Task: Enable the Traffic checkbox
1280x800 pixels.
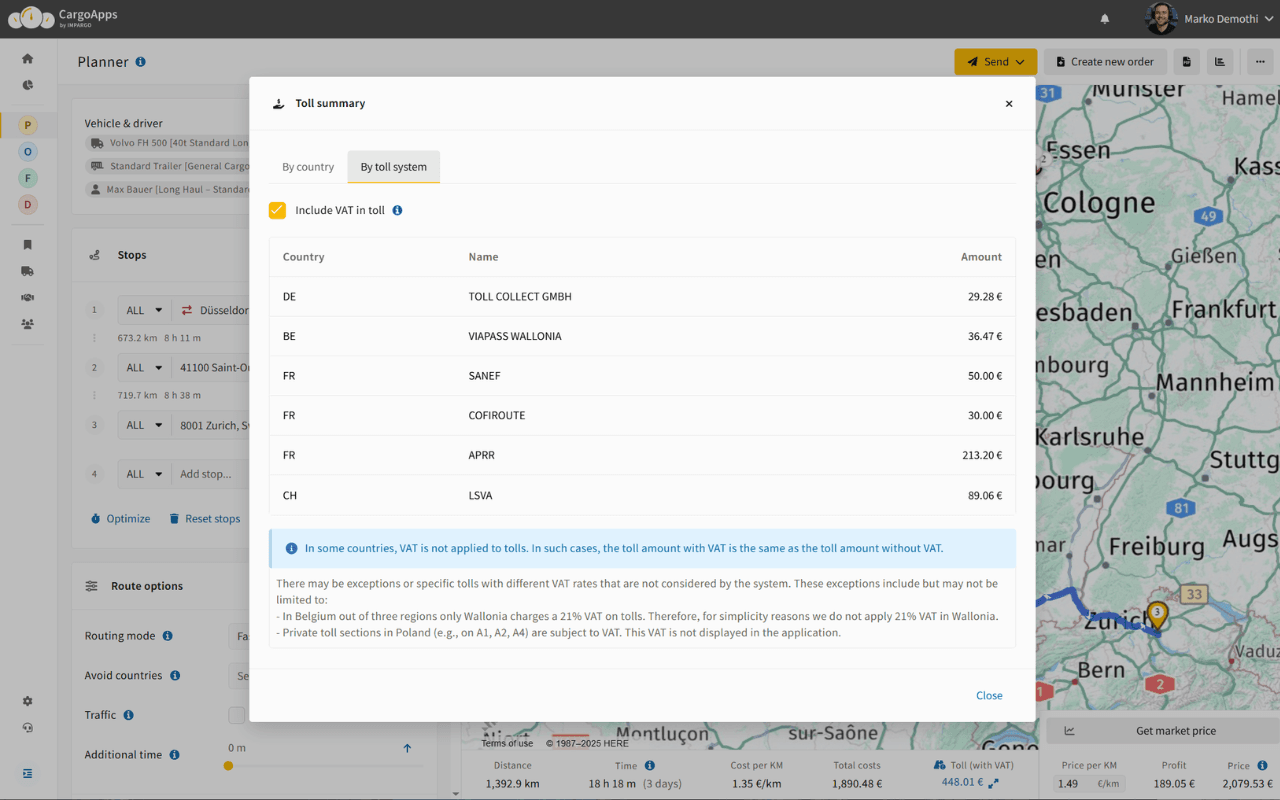Action: [x=236, y=715]
